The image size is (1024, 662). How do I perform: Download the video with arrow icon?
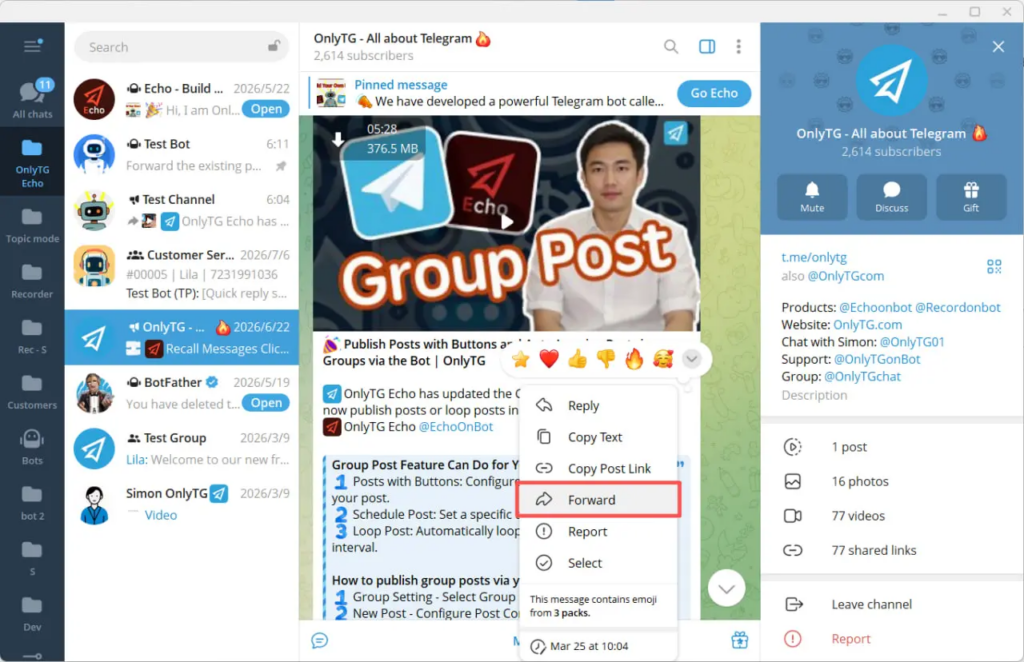click(338, 139)
